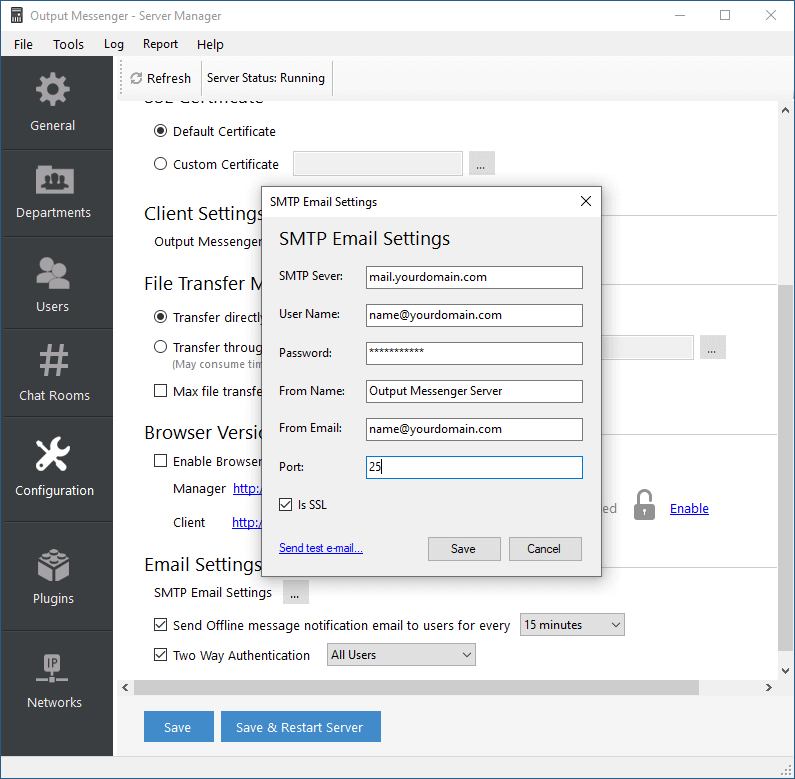
Task: Open the Users sidebar icon
Action: click(x=53, y=273)
